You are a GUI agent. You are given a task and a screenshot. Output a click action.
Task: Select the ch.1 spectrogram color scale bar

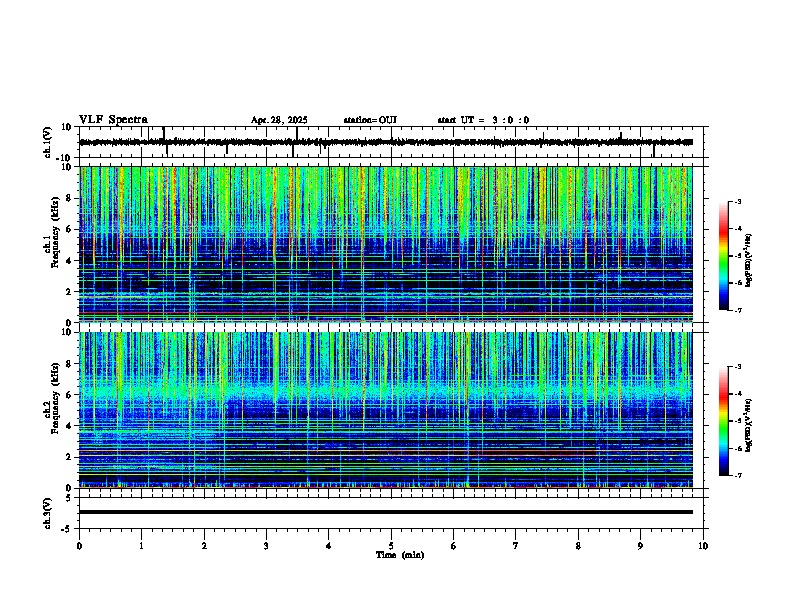pos(723,256)
